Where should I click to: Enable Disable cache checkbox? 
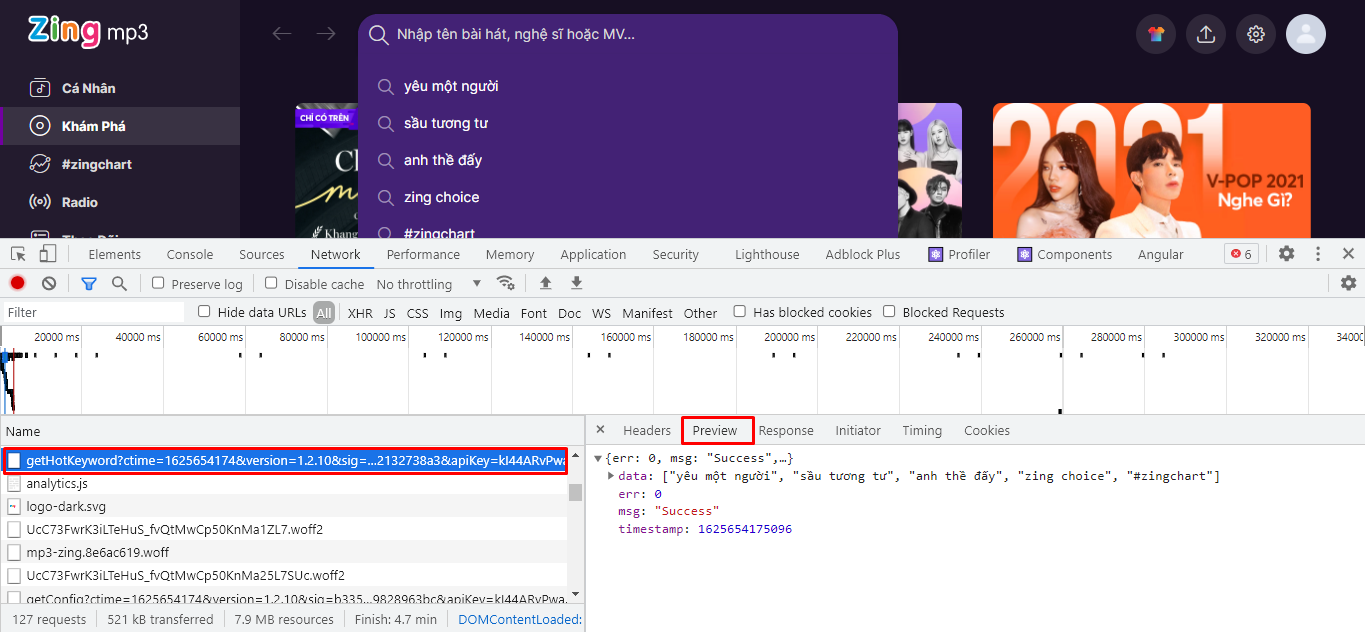pyautogui.click(x=271, y=283)
